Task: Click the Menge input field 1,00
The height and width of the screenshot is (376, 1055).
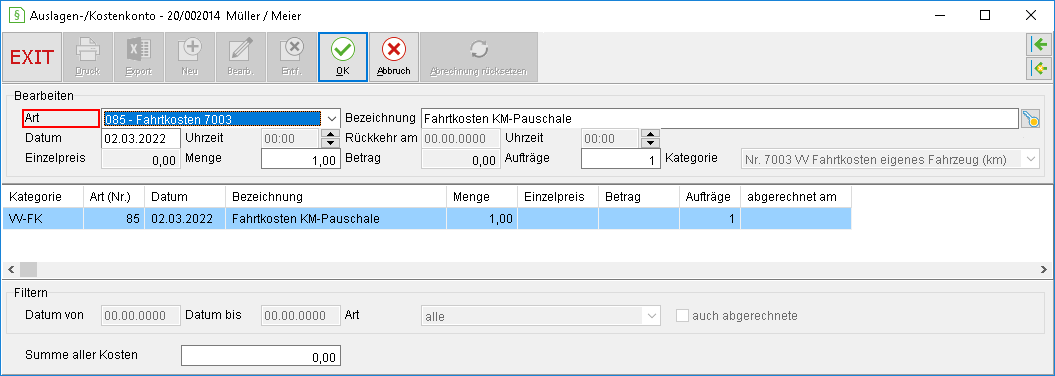Action: point(300,159)
